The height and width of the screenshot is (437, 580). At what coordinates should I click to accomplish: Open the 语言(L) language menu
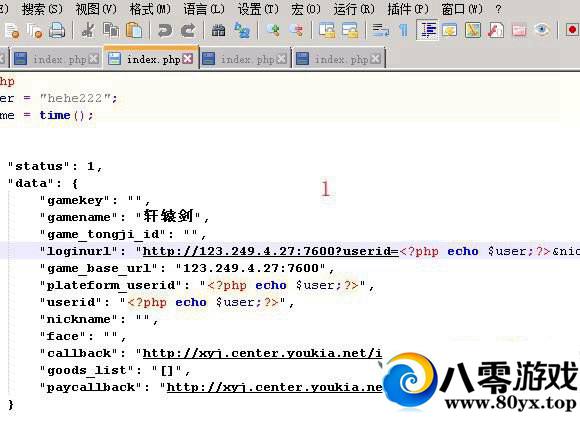click(204, 9)
